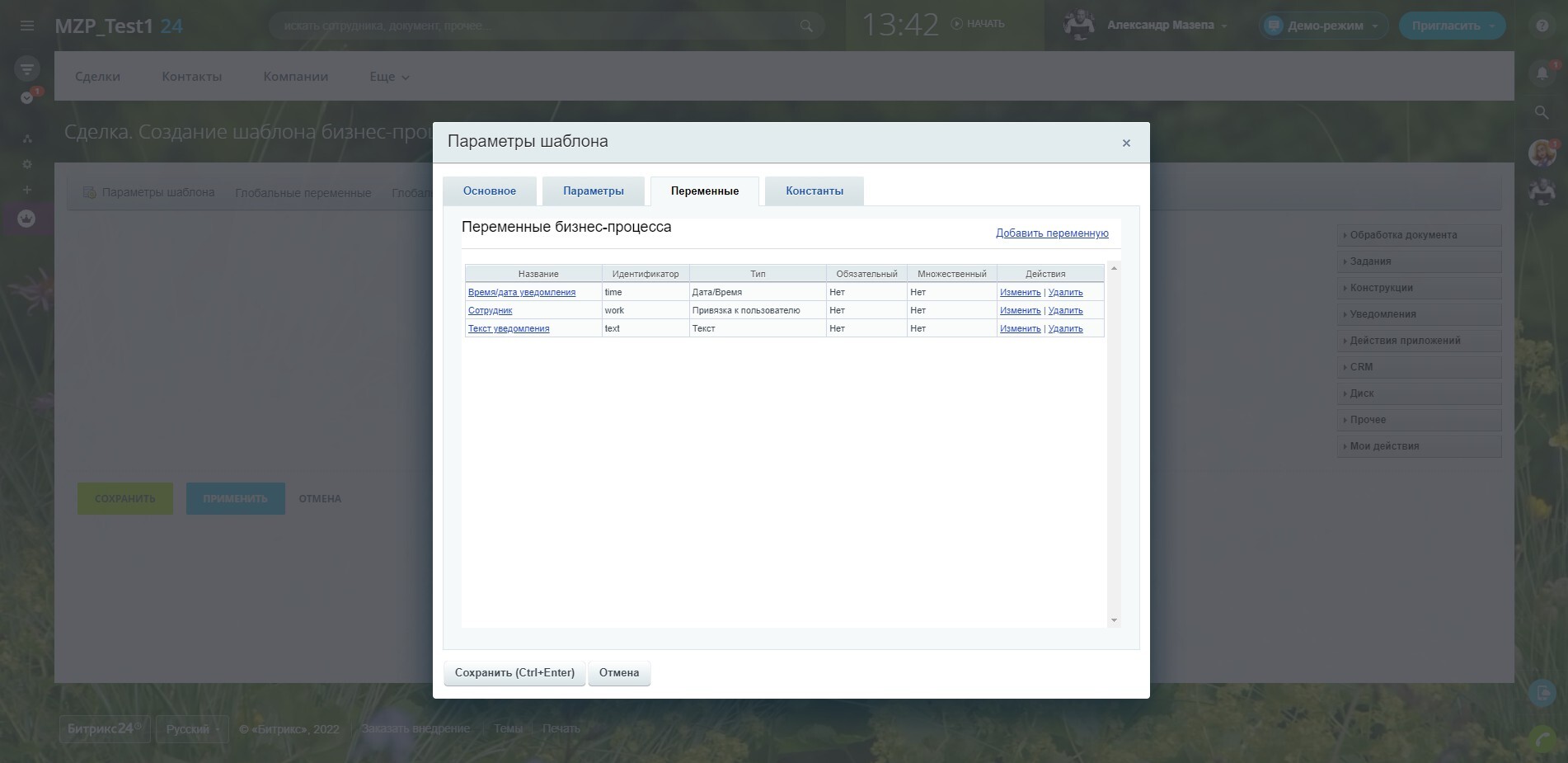Expand the Уведомления section

[1419, 314]
